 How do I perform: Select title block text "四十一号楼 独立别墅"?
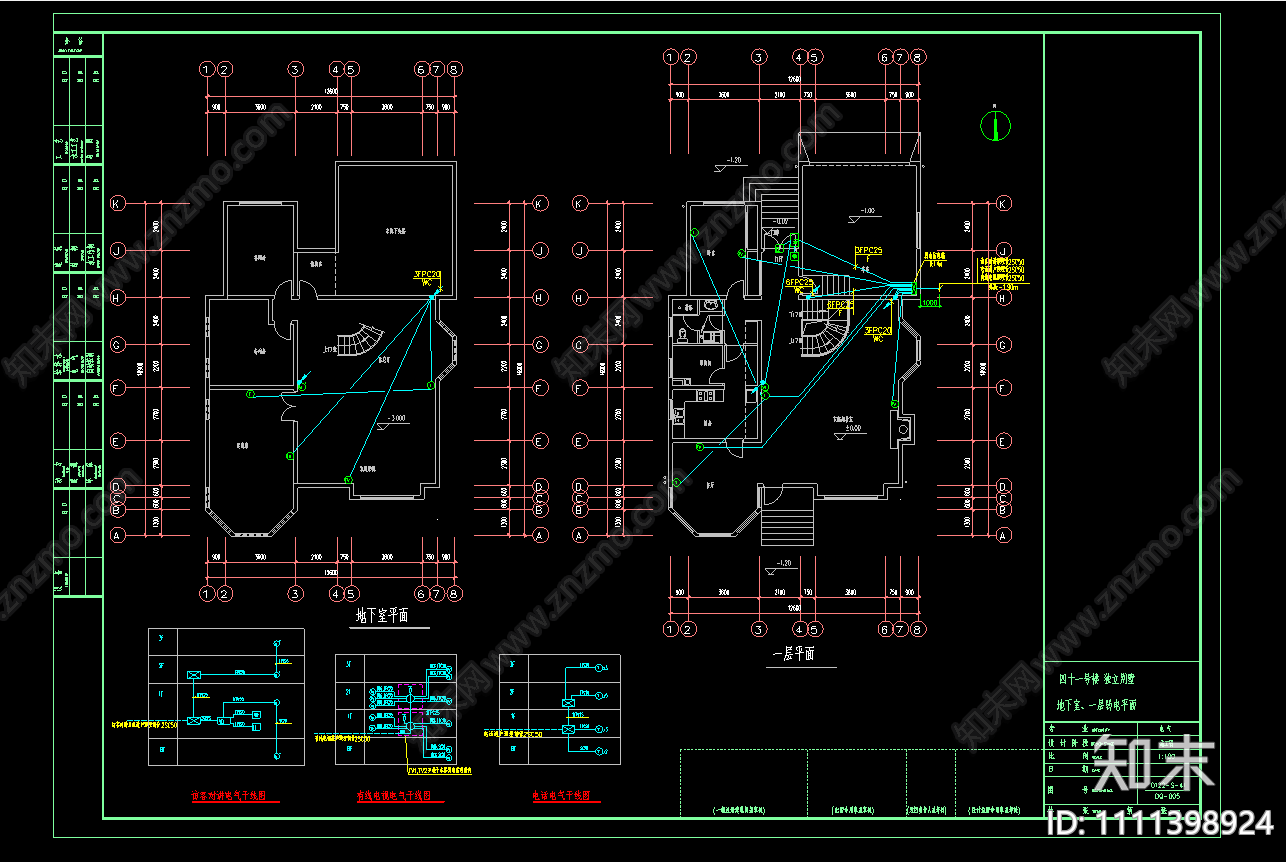tap(1098, 679)
